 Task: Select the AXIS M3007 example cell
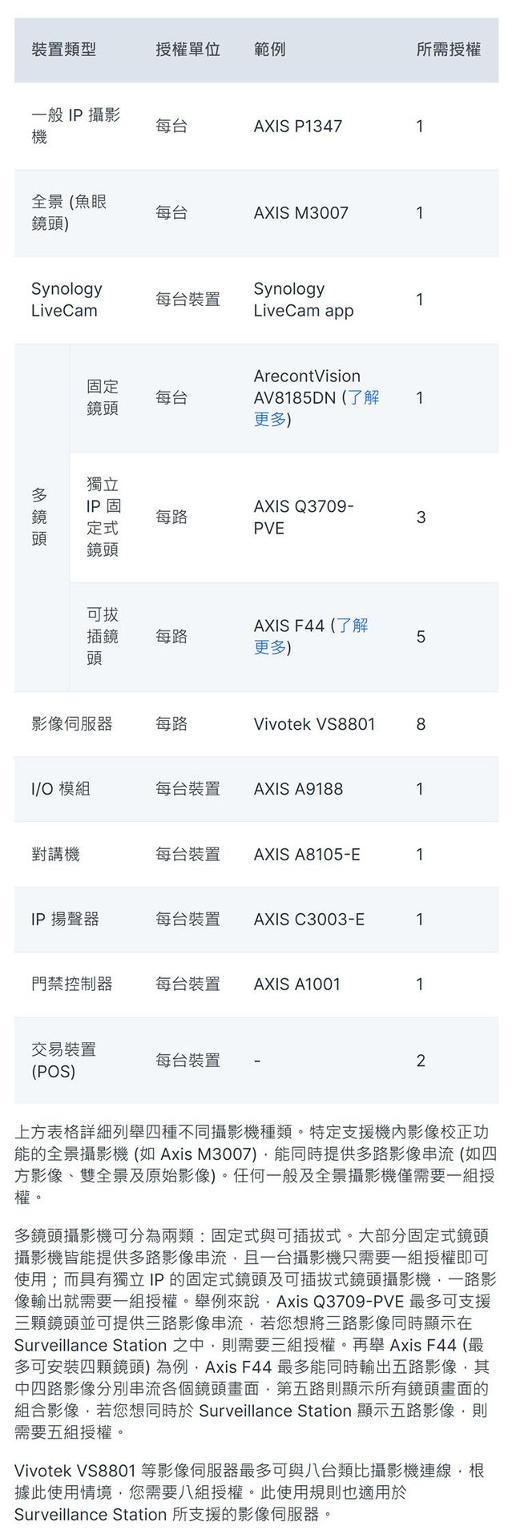pos(301,213)
